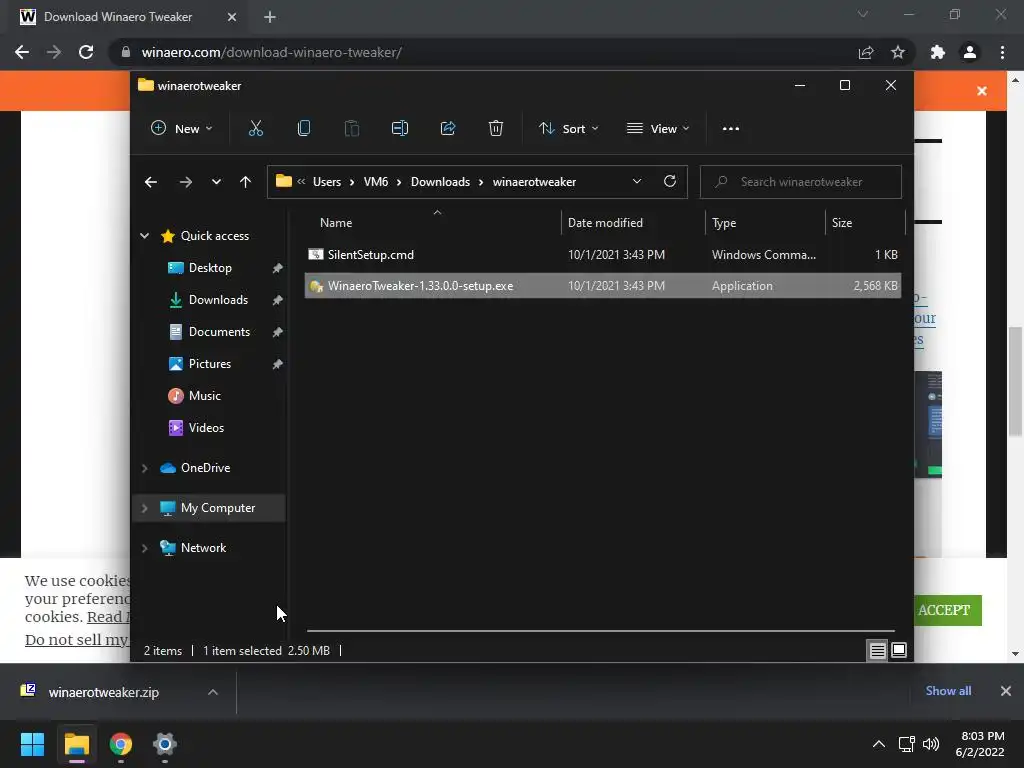Refresh the winaerotweaker folder view
This screenshot has width=1024, height=768.
pyautogui.click(x=669, y=182)
